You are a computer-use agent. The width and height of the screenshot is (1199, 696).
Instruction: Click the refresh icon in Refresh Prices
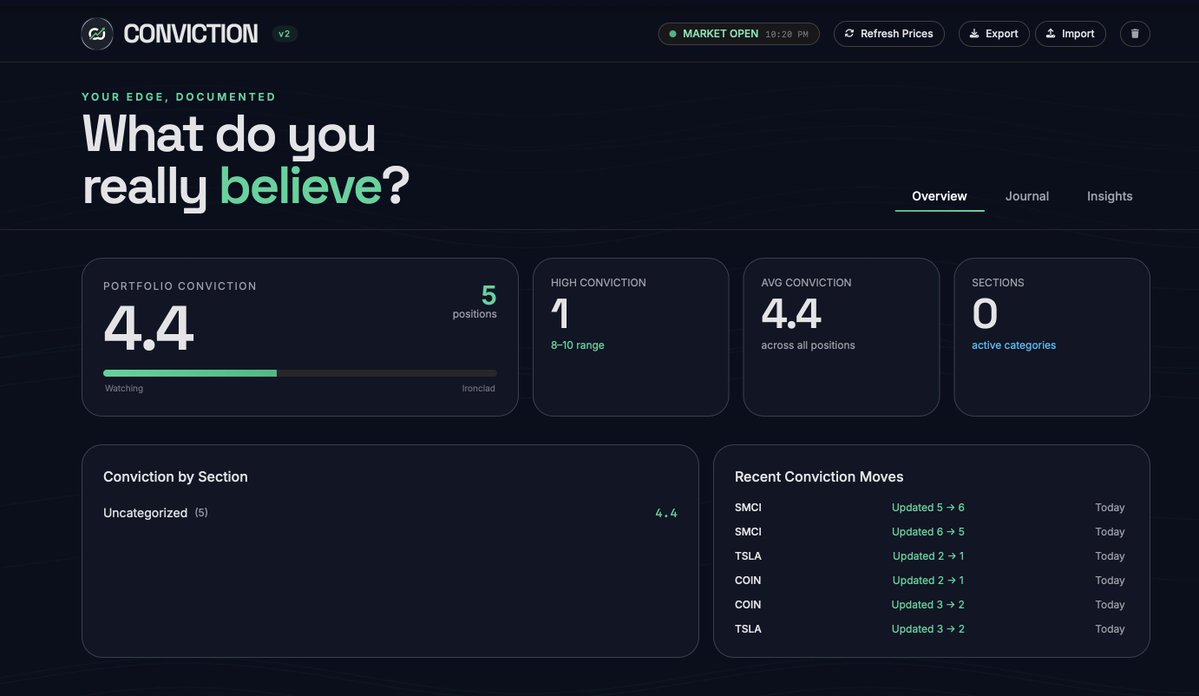849,34
